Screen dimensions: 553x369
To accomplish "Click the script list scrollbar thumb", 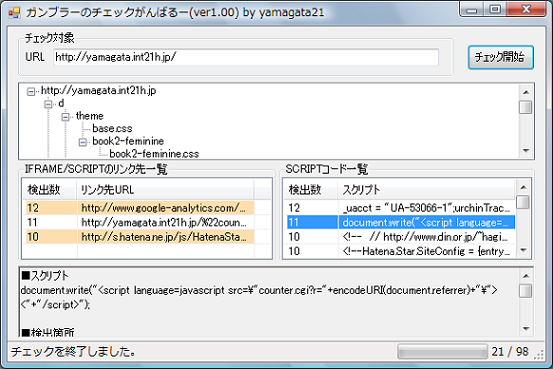I will point(523,202).
